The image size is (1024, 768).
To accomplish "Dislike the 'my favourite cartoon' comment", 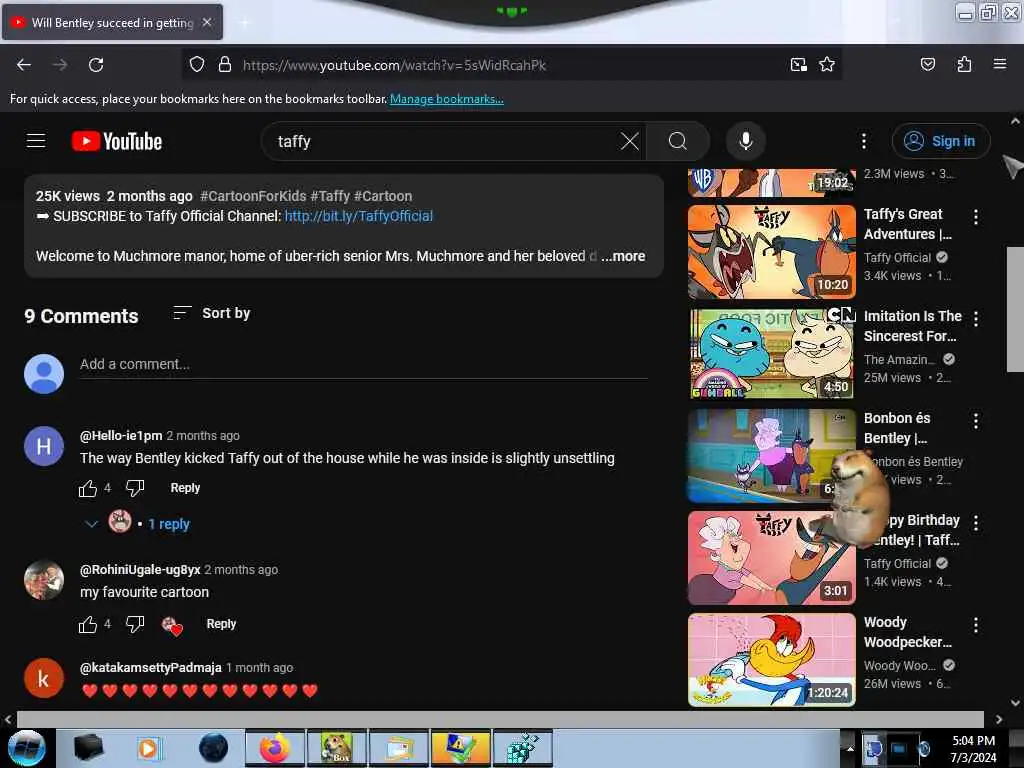I will 135,624.
